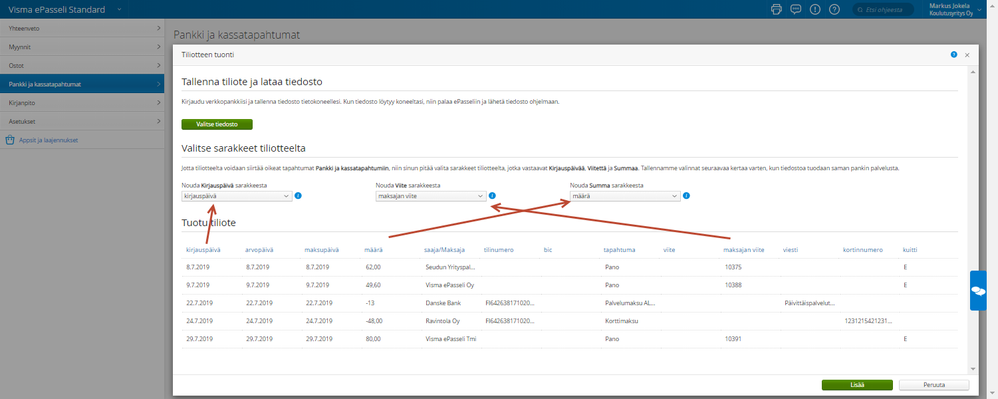Click the tilinumero column header

click(498, 249)
